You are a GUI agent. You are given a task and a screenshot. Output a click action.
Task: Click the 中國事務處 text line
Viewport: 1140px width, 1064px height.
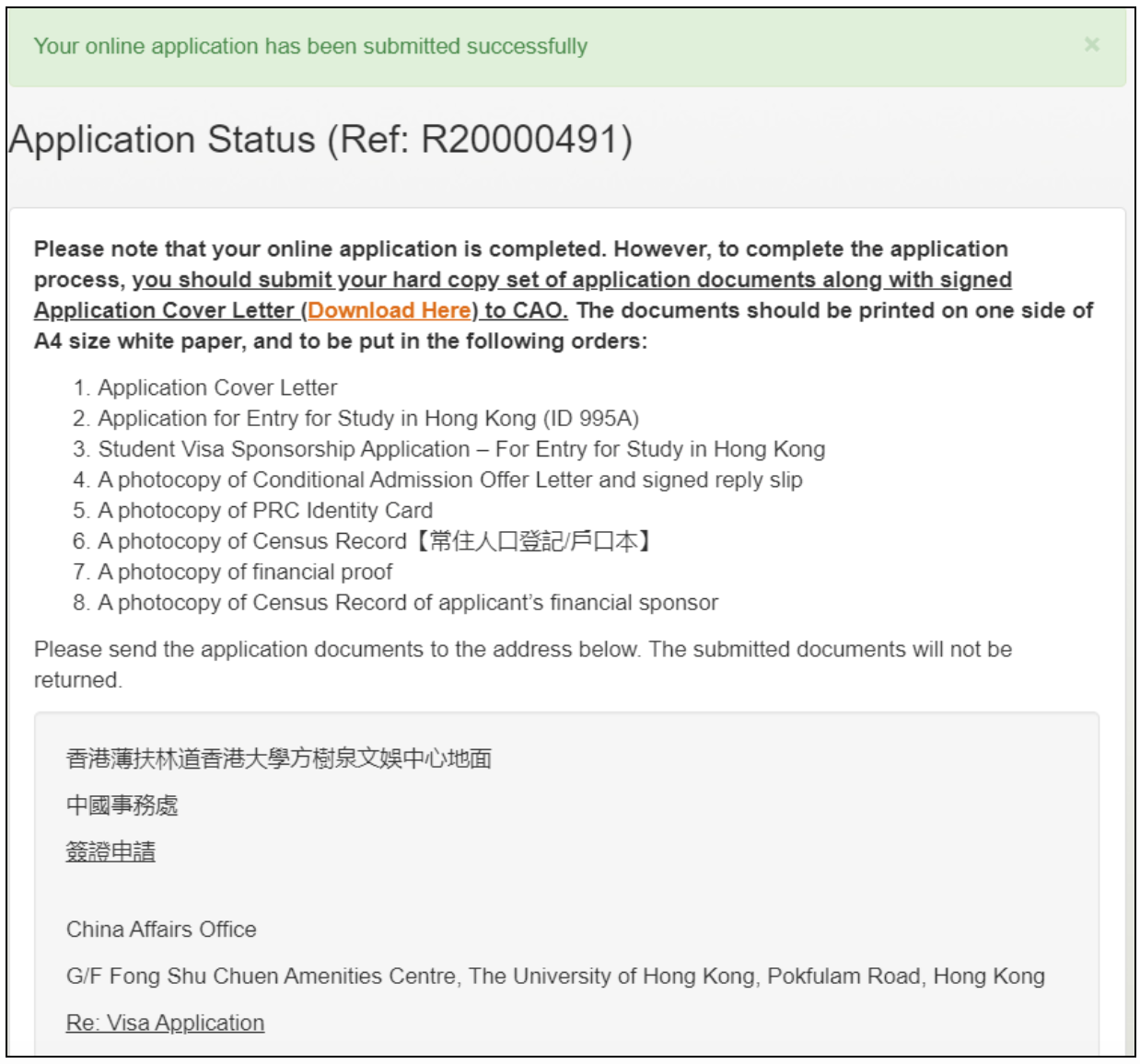pos(122,805)
